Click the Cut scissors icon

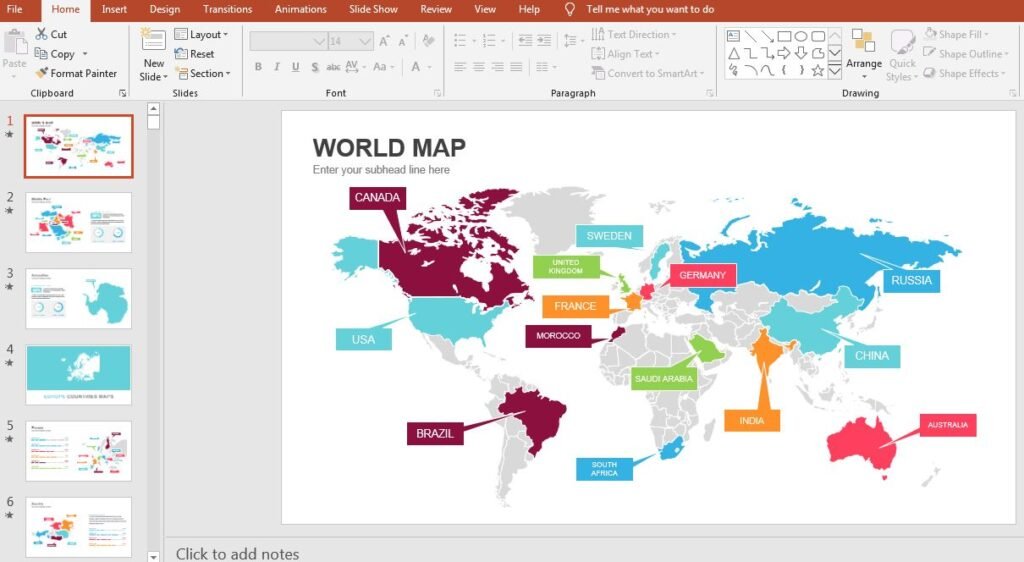42,34
